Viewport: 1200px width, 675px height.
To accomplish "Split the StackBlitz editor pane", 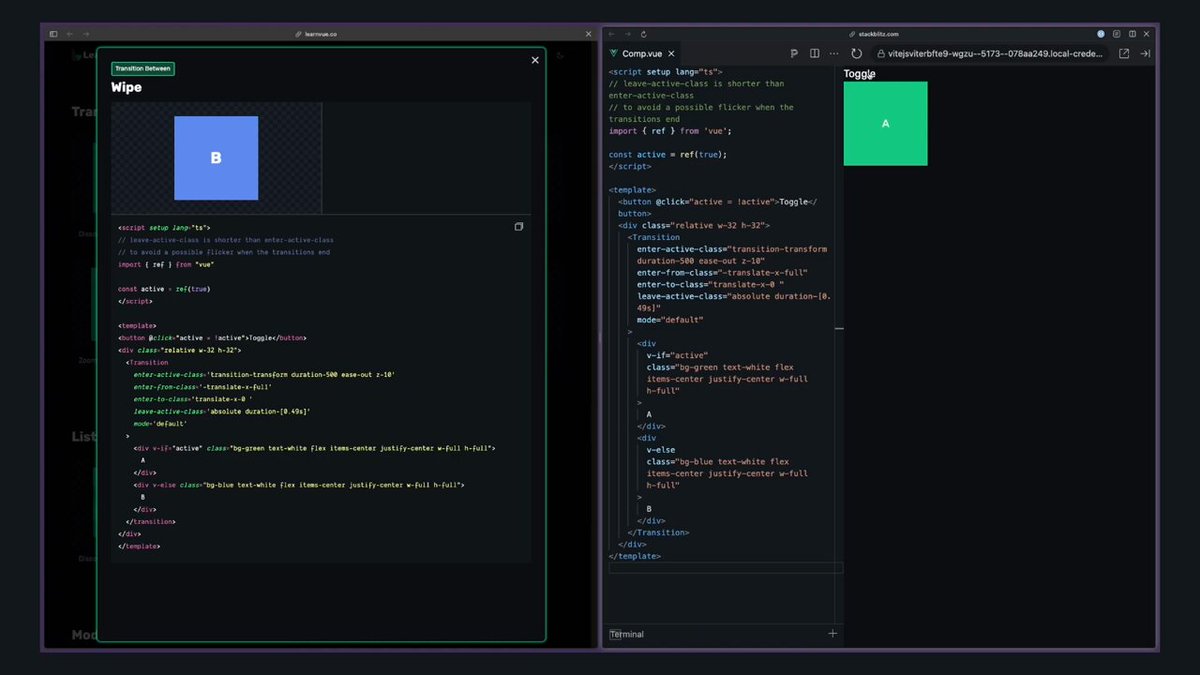I will tap(814, 53).
